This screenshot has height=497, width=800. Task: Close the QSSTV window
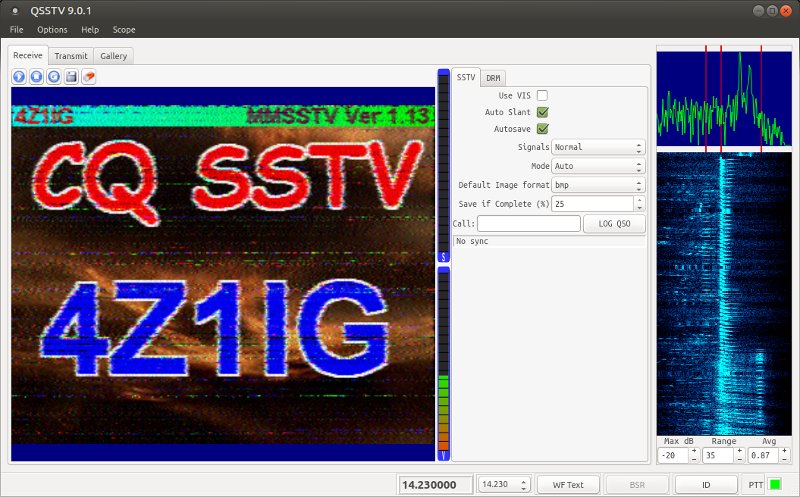point(786,11)
